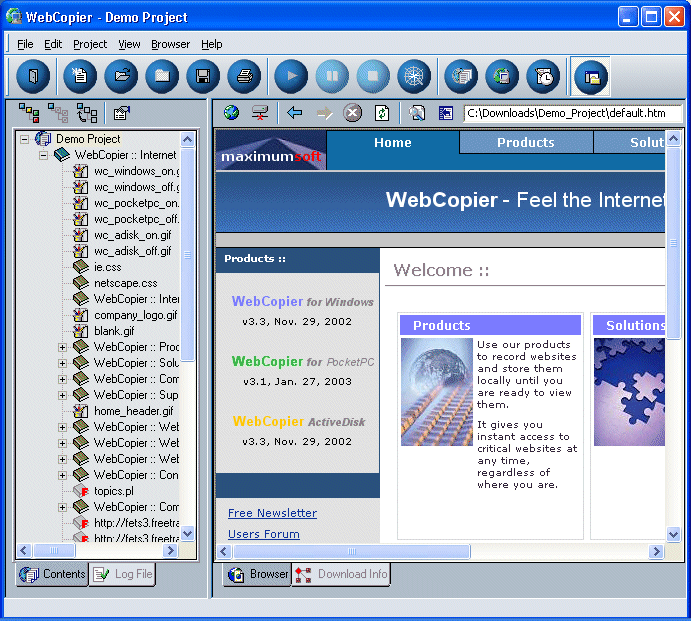Select blank.gif in the tree
This screenshot has height=621, width=691.
tap(114, 331)
